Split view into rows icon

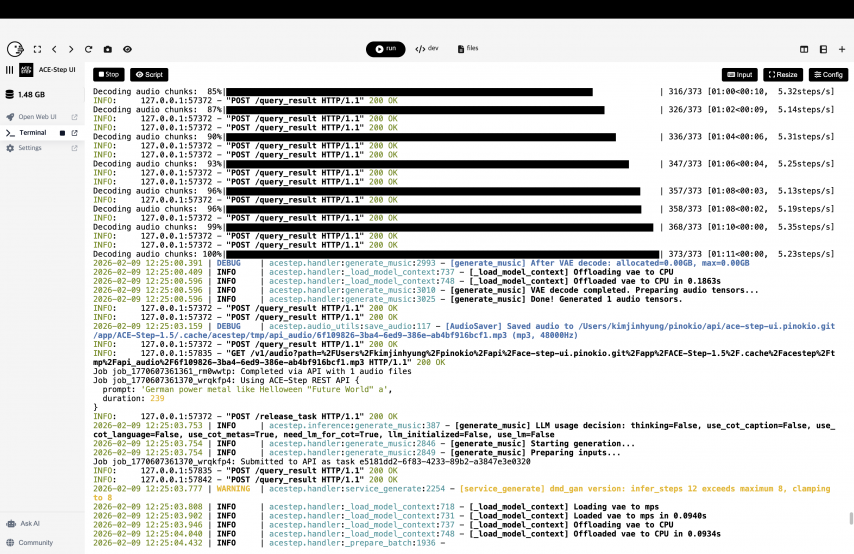[x=823, y=48]
